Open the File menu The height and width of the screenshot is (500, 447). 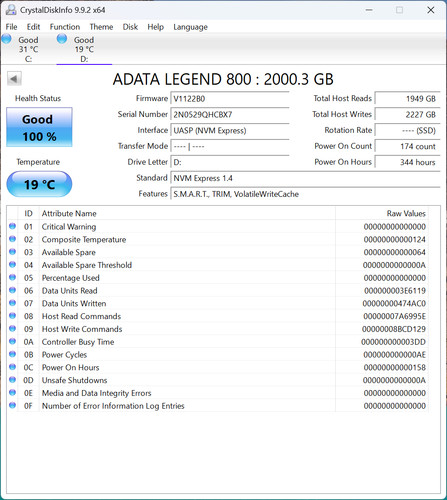11,27
